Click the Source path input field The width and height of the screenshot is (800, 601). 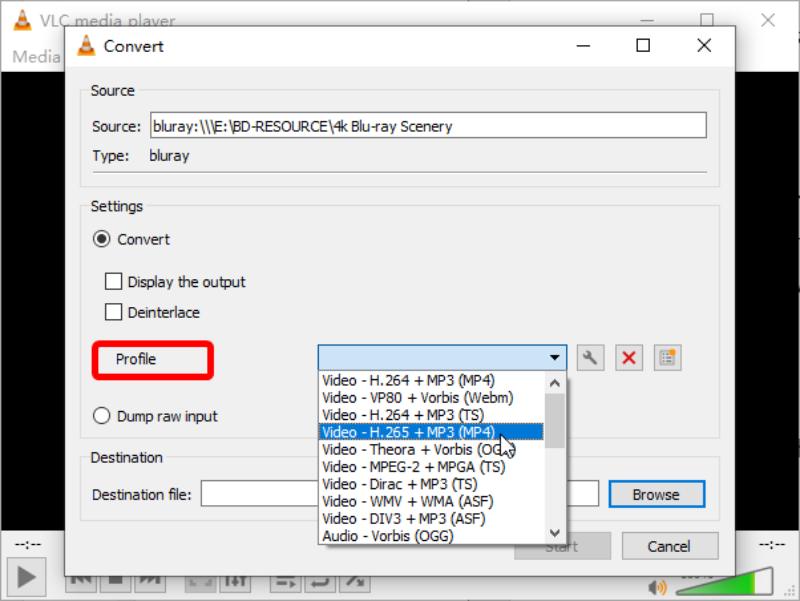click(428, 126)
